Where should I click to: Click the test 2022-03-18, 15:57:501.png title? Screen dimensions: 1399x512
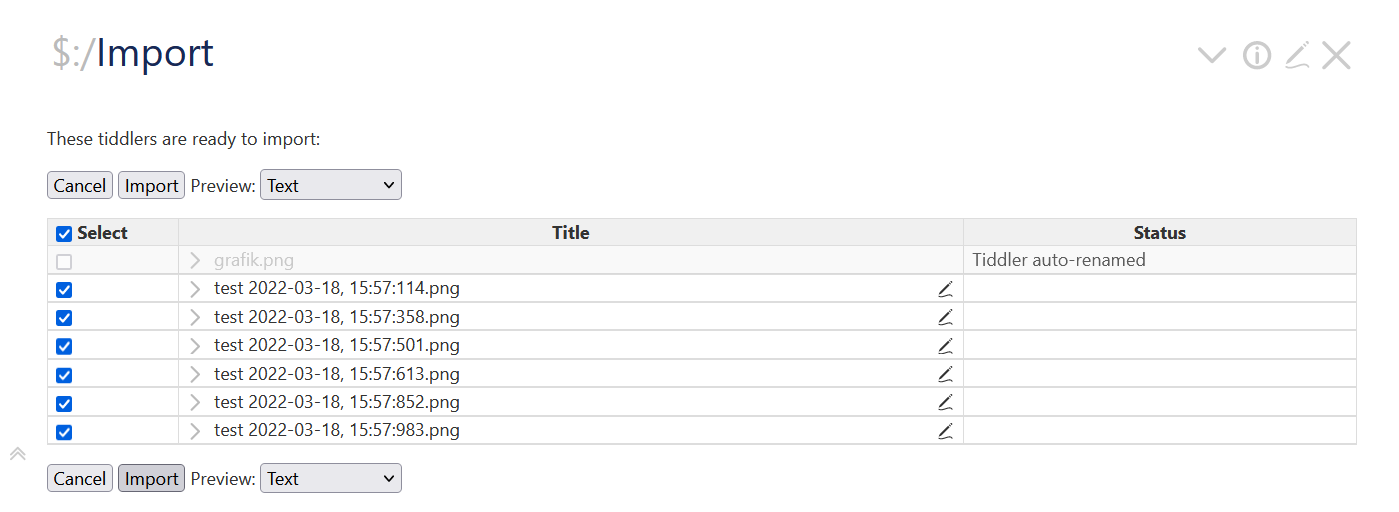point(337,345)
